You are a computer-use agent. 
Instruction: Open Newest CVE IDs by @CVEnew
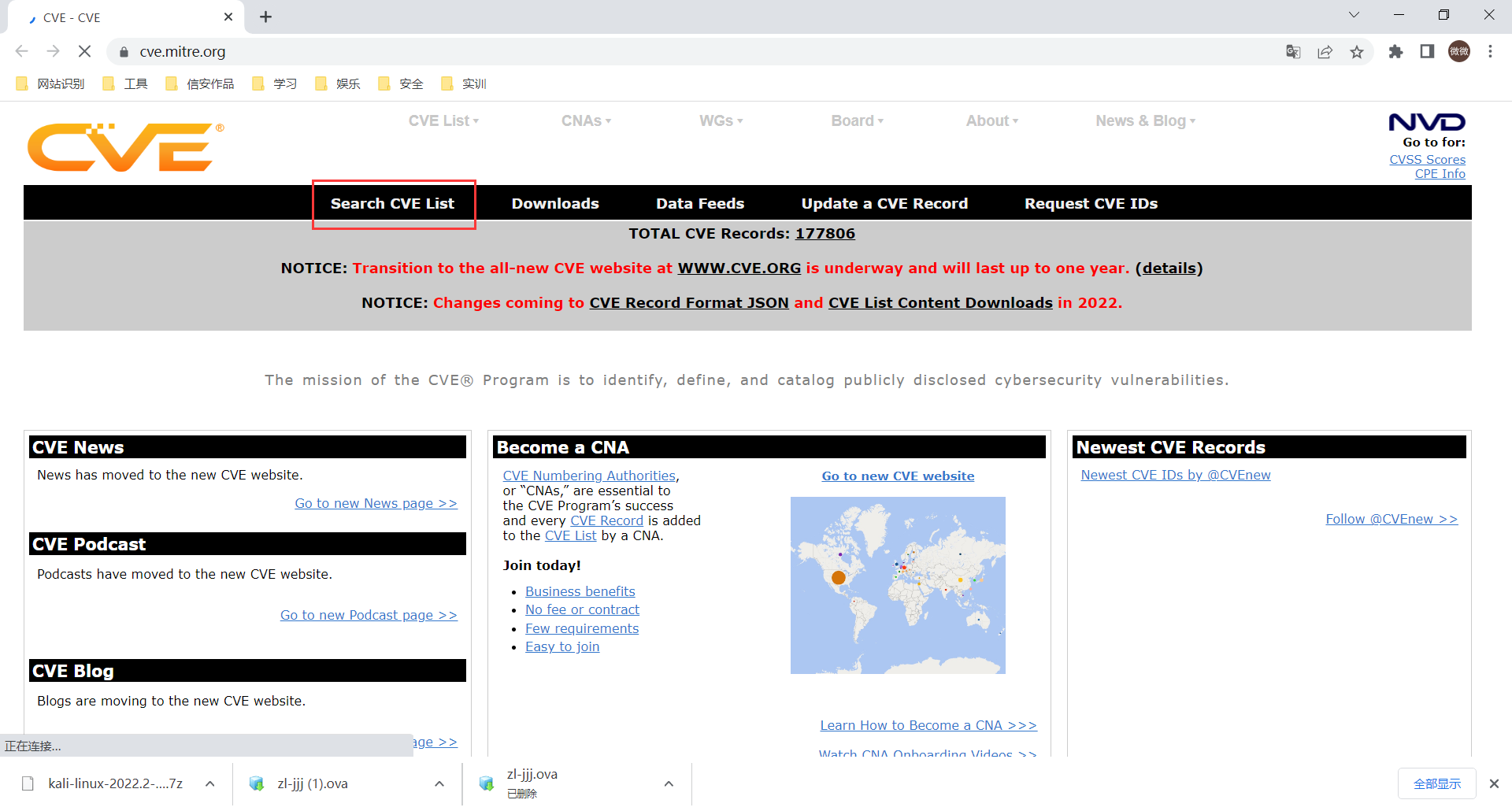[x=1175, y=476]
